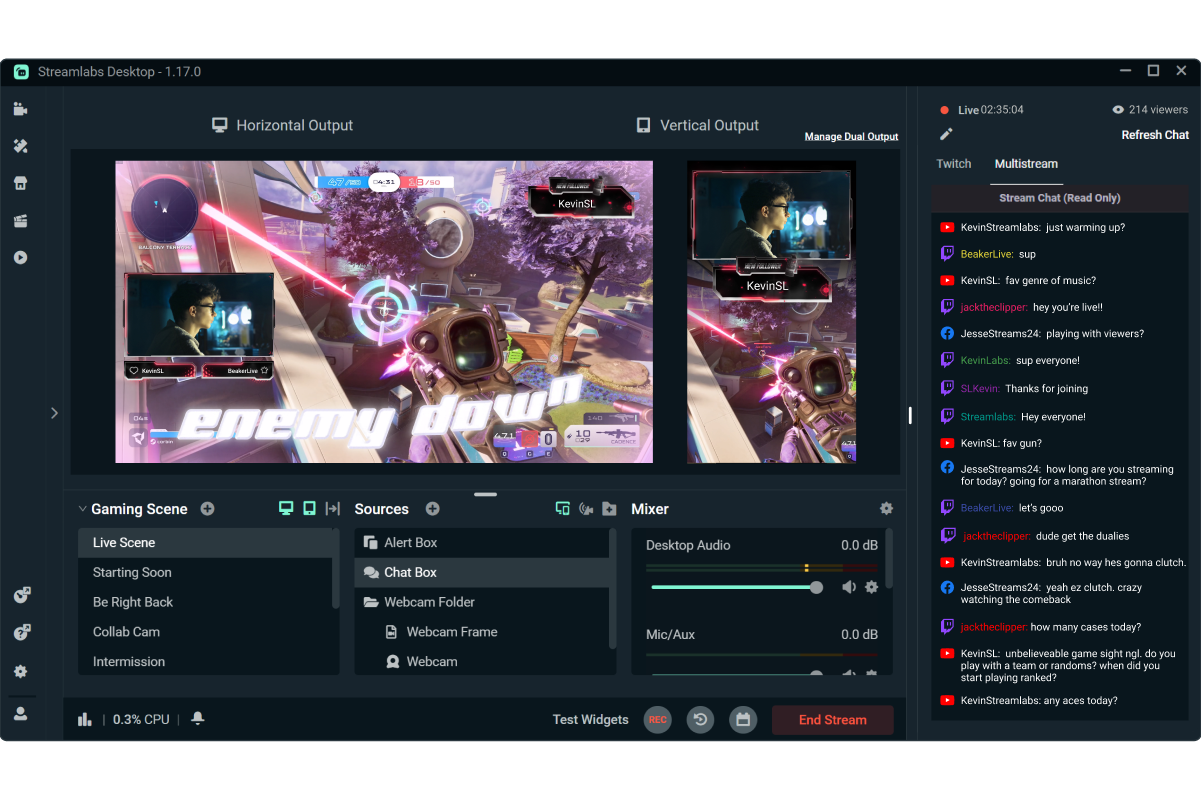Select the Collab Cam scene
Viewport: 1201px width, 800px height.
[x=205, y=632]
